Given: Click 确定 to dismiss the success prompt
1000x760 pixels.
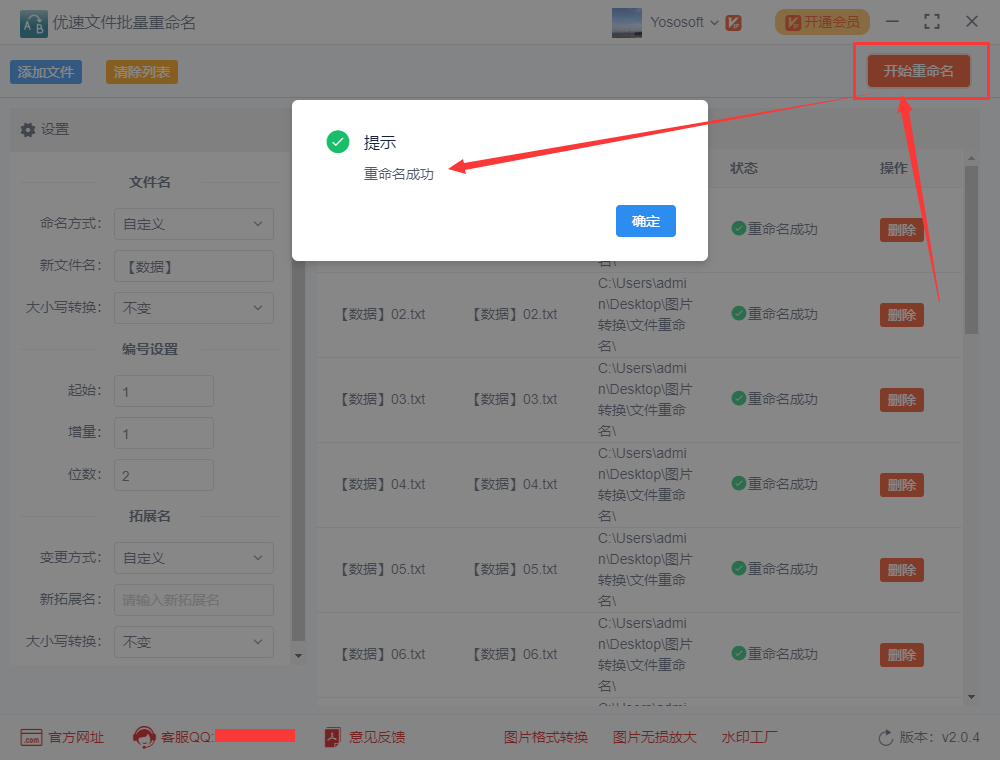Looking at the screenshot, I should (645, 221).
